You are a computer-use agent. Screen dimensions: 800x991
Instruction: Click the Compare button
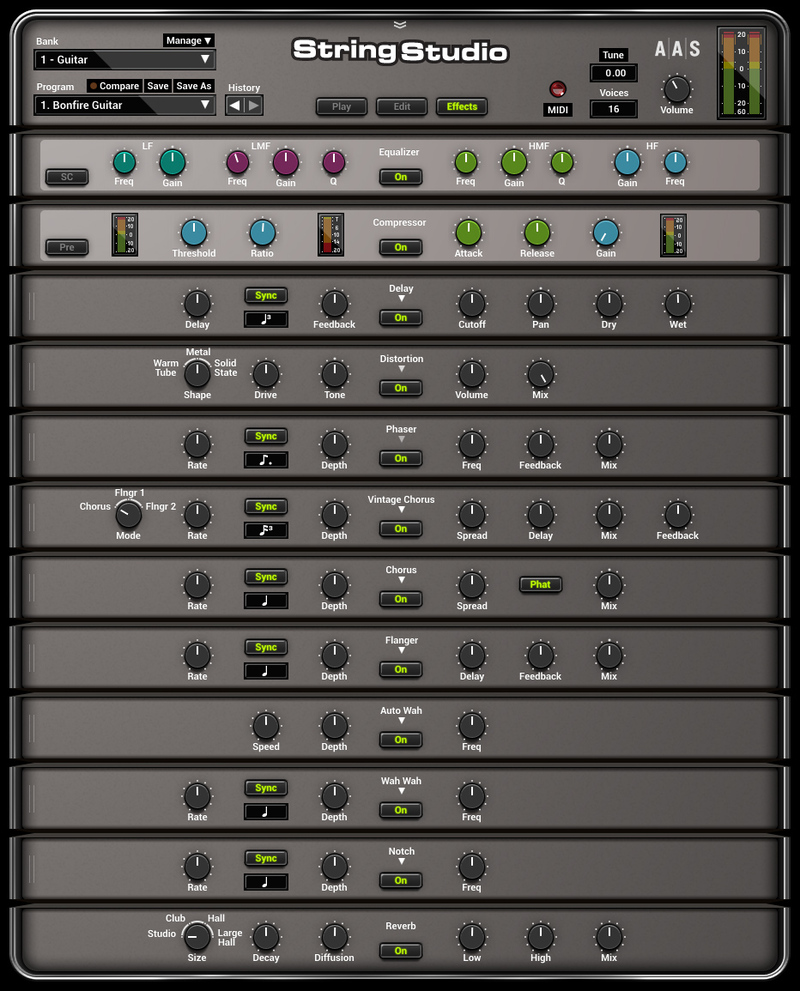tap(114, 86)
